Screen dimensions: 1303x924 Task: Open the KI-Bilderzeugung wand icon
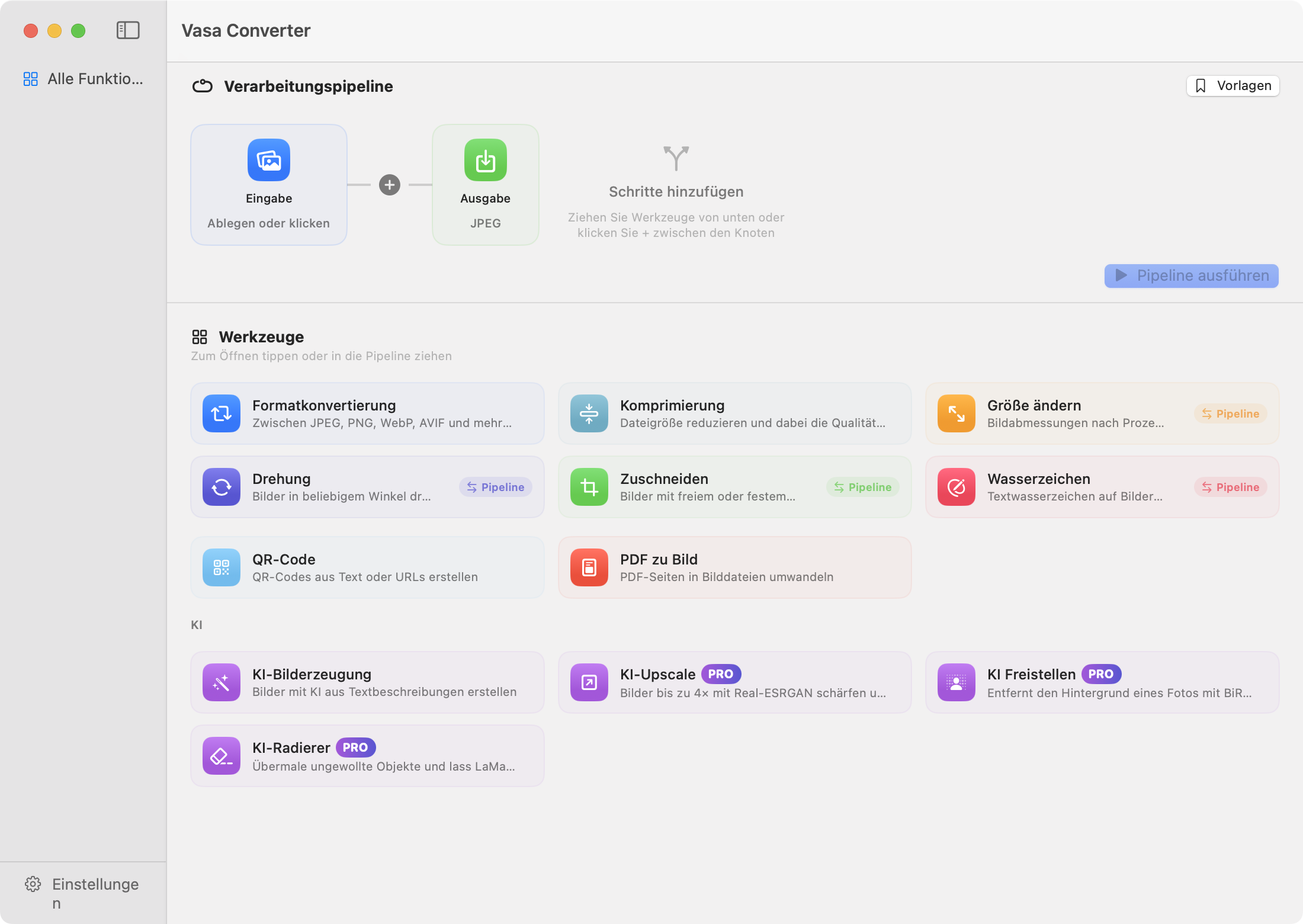(x=222, y=682)
